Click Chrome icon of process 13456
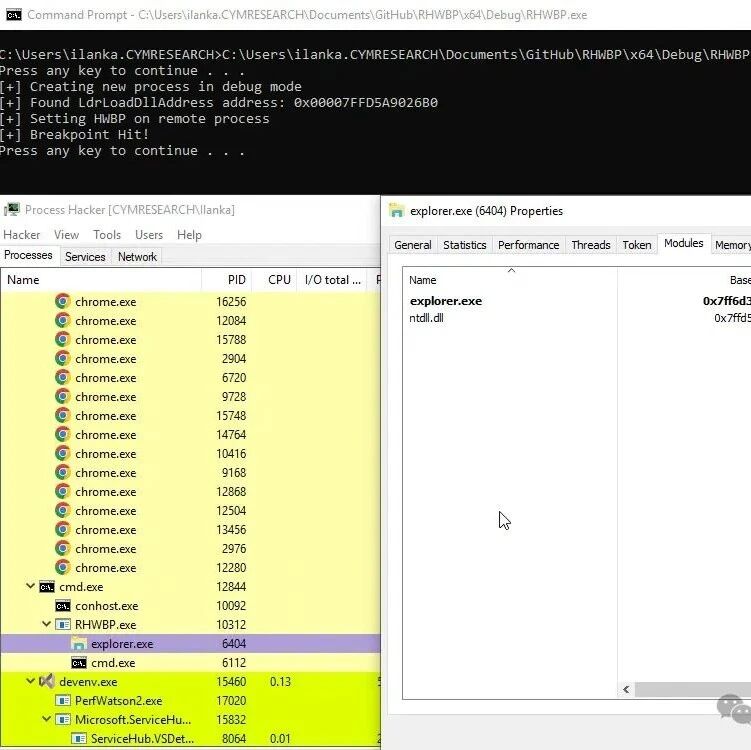This screenshot has height=750, width=751. pos(62,529)
